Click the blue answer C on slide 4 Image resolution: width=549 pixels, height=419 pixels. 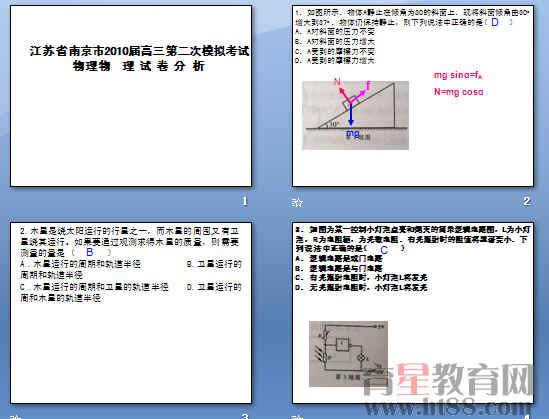(384, 250)
